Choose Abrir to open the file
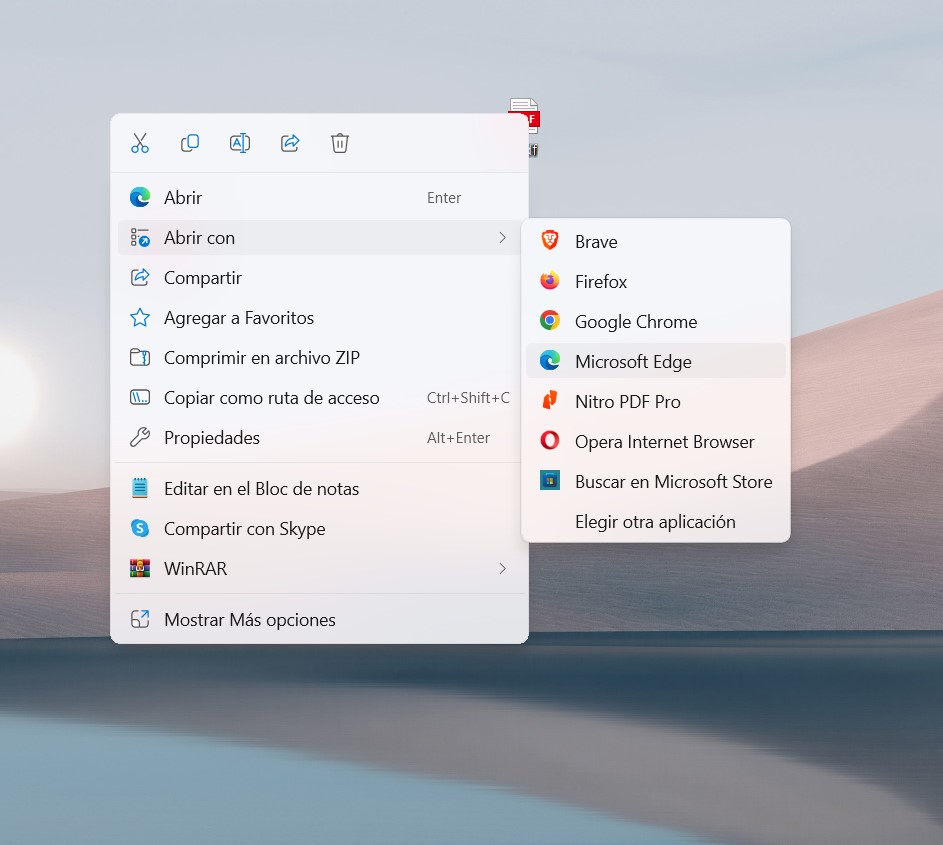Viewport: 943px width, 845px height. click(x=319, y=197)
